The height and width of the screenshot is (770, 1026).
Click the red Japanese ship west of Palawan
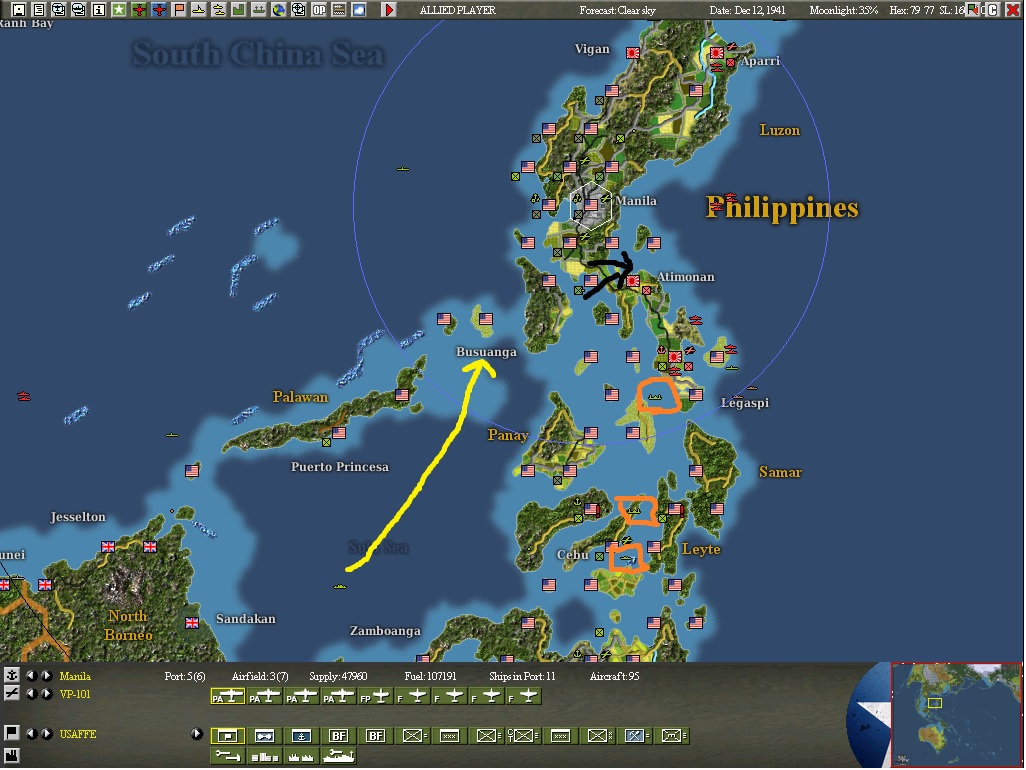click(24, 396)
